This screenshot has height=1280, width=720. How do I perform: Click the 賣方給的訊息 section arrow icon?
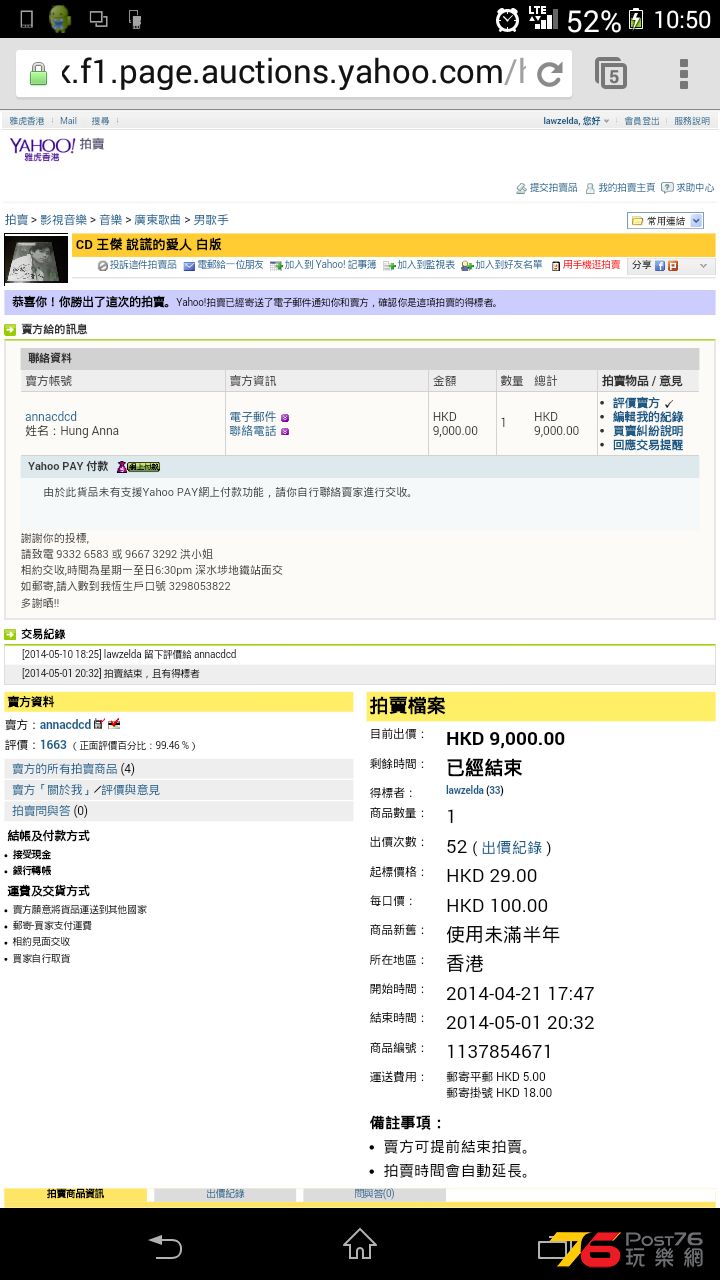pyautogui.click(x=10, y=329)
